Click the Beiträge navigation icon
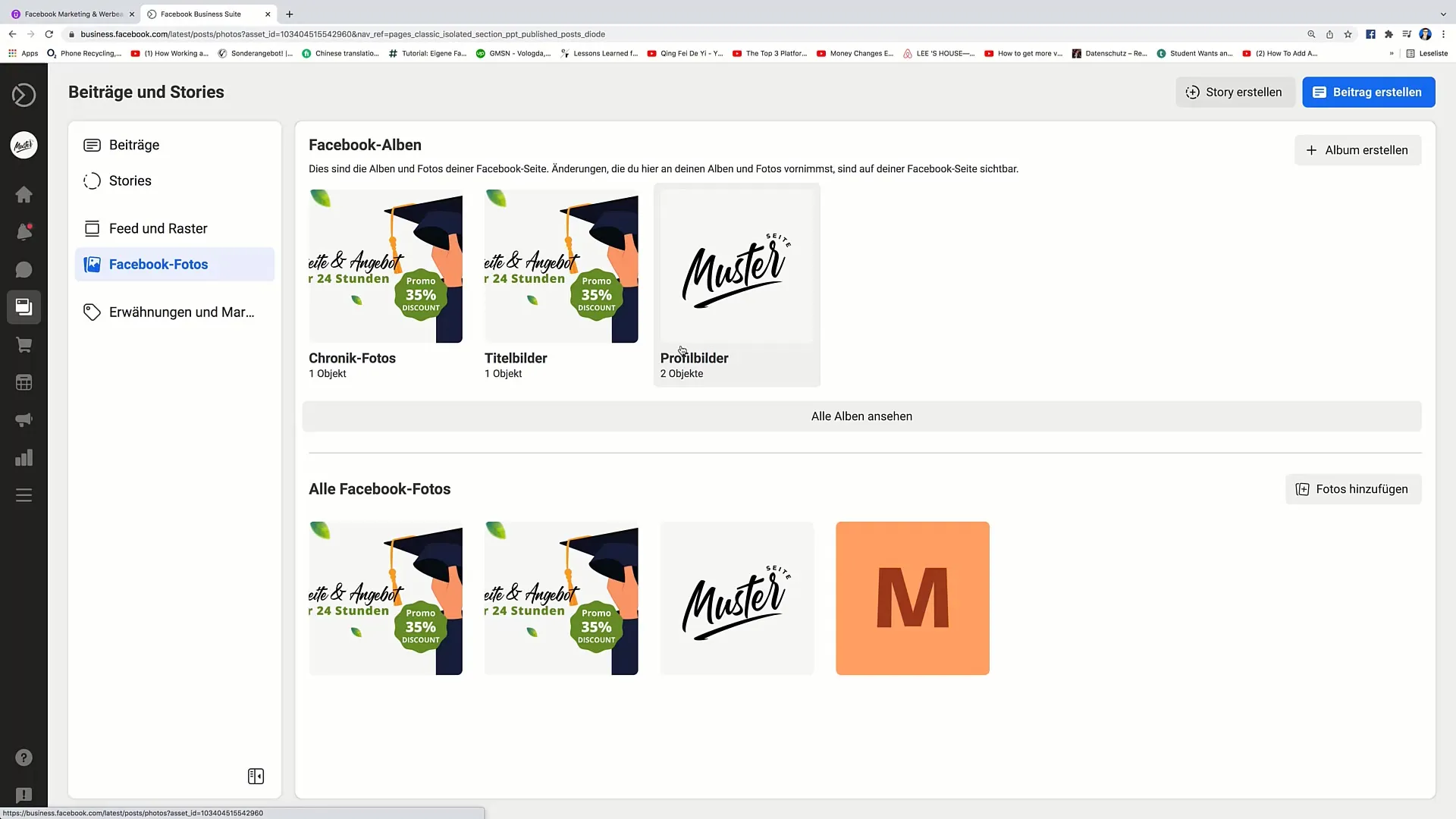The width and height of the screenshot is (1456, 819). pyautogui.click(x=91, y=145)
